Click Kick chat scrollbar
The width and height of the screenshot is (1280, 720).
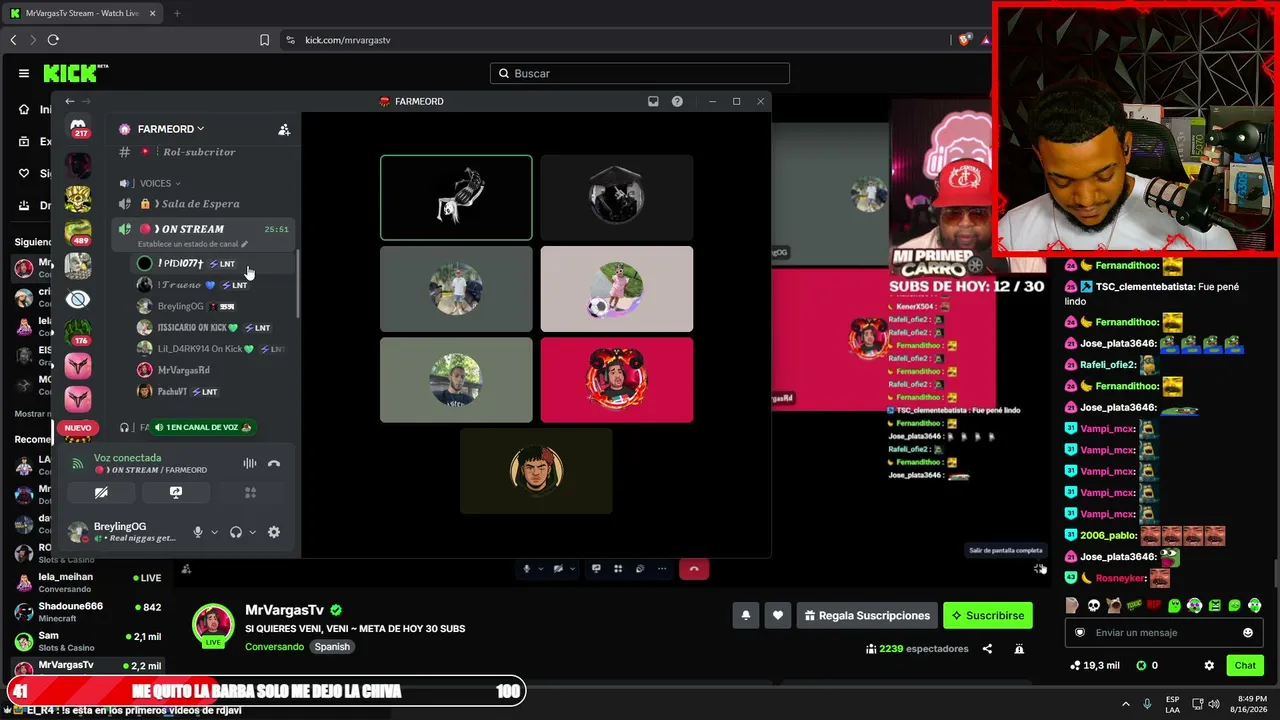click(1275, 575)
